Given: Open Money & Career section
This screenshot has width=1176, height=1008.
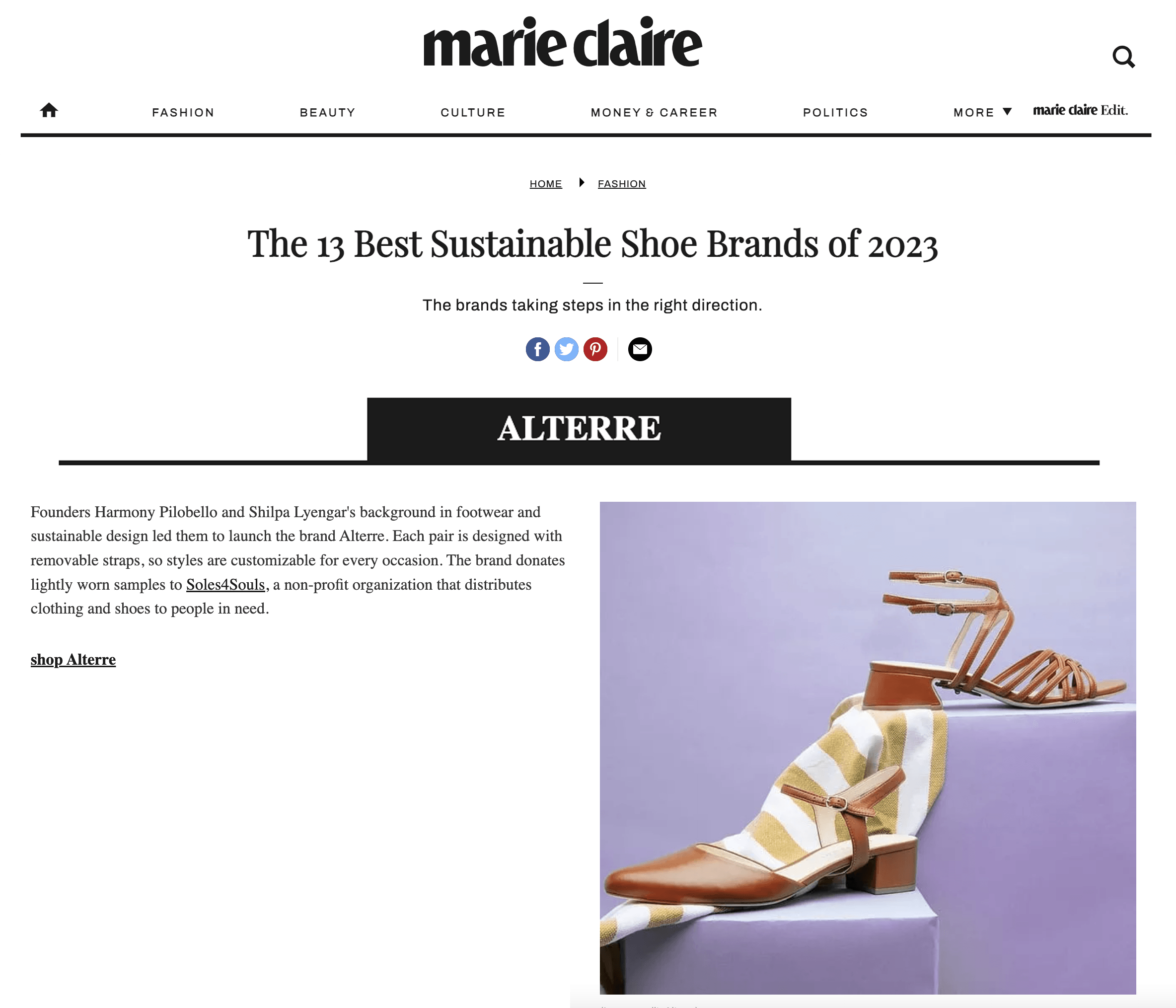Looking at the screenshot, I should pyautogui.click(x=654, y=112).
